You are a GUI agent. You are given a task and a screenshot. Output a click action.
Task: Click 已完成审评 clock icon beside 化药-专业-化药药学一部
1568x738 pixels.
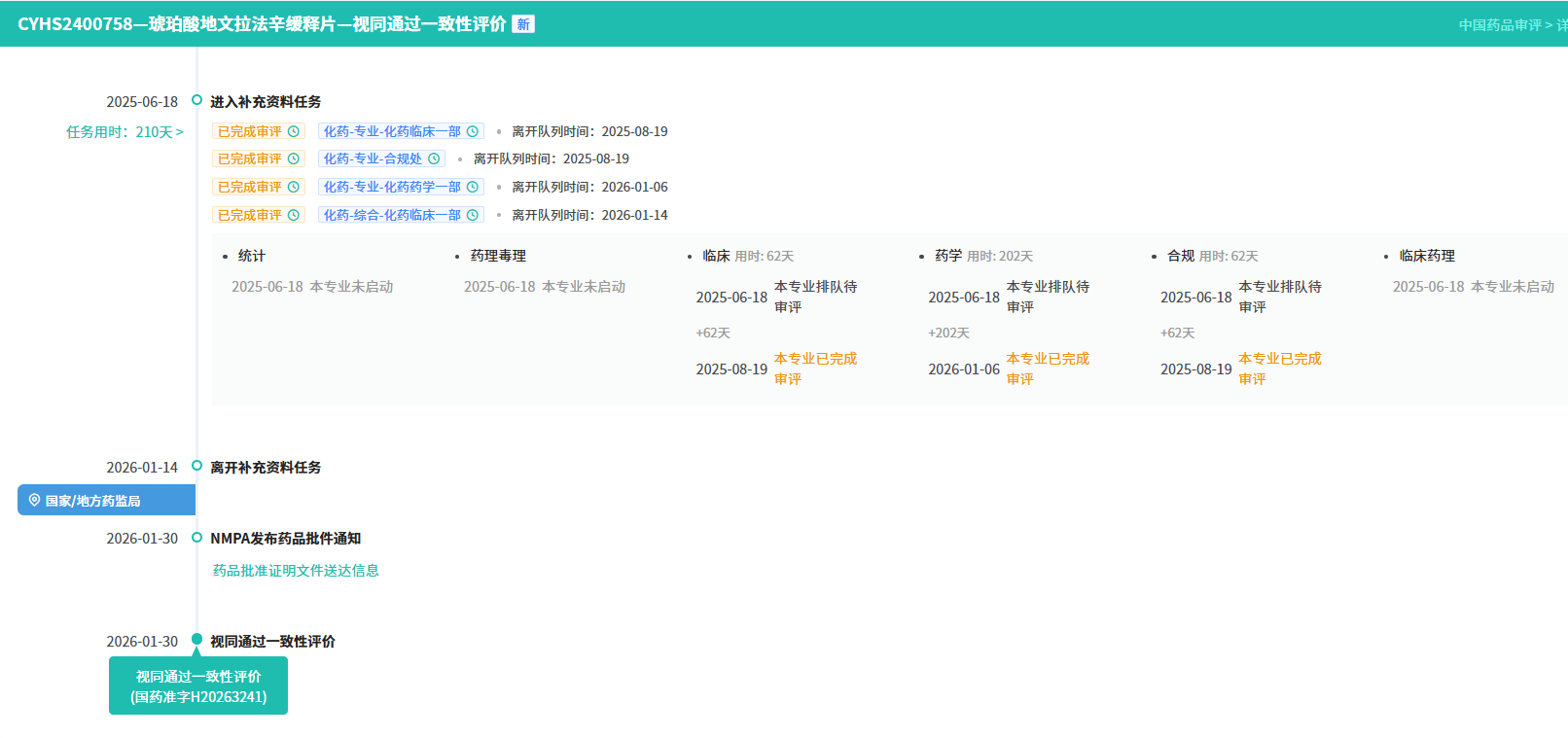click(x=294, y=187)
